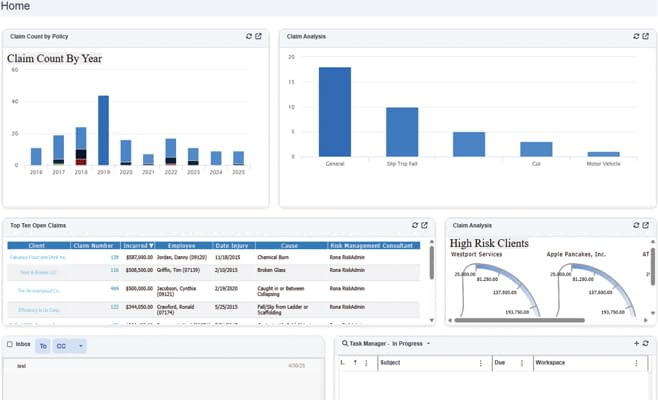Image resolution: width=658 pixels, height=400 pixels.
Task: Click the Date Injury column header
Action: coord(231,245)
